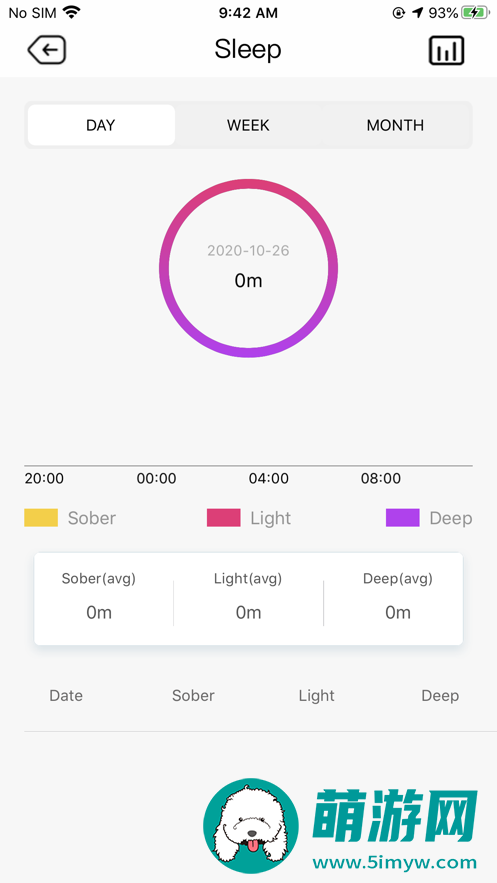Viewport: 497px width, 883px height.
Task: Tap the 2020-10-26 date label
Action: [248, 251]
